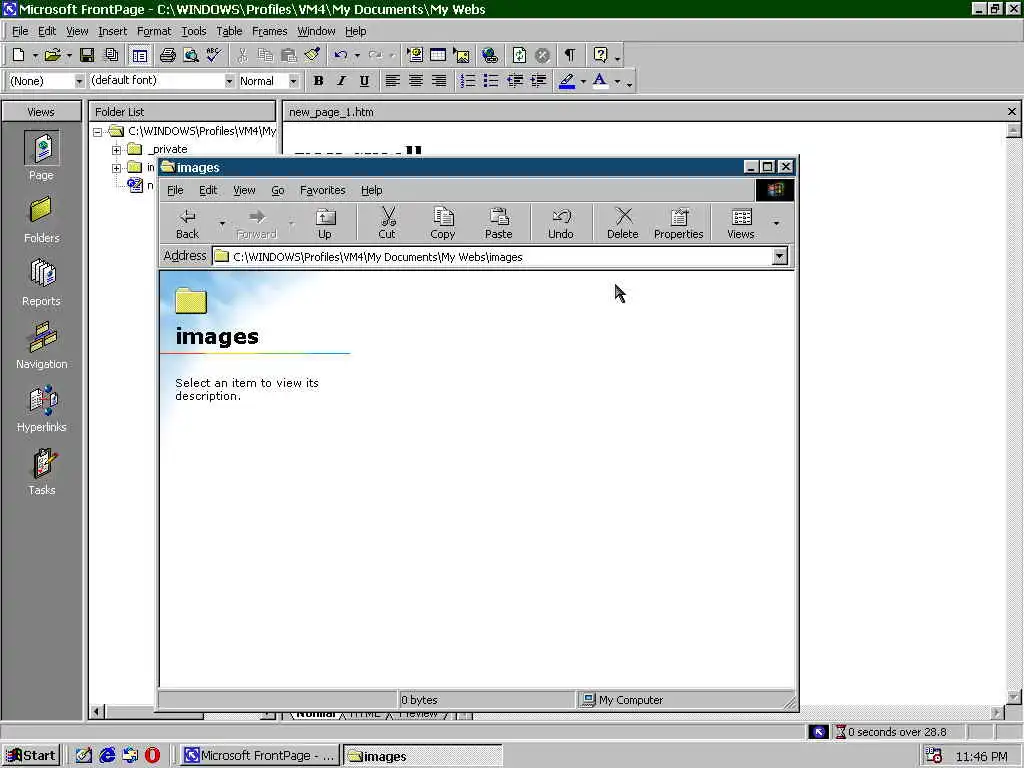Click the Publish Web icon
The height and width of the screenshot is (768, 1024).
tap(112, 56)
